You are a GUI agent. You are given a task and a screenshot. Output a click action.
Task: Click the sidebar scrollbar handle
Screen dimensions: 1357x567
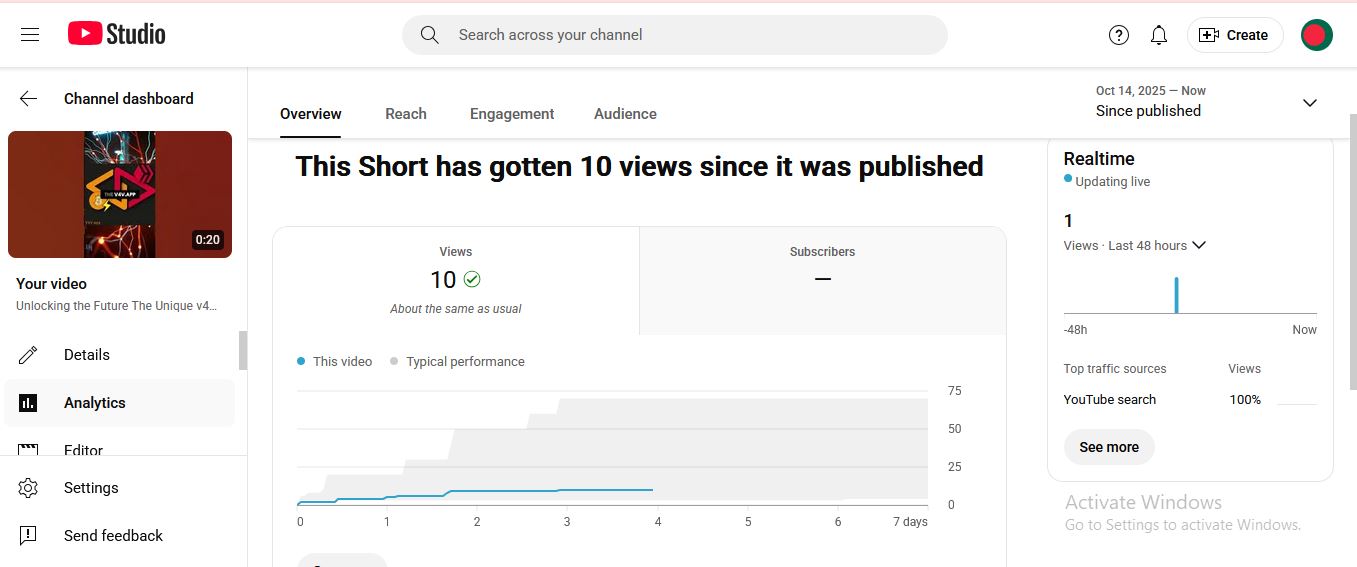tap(242, 351)
